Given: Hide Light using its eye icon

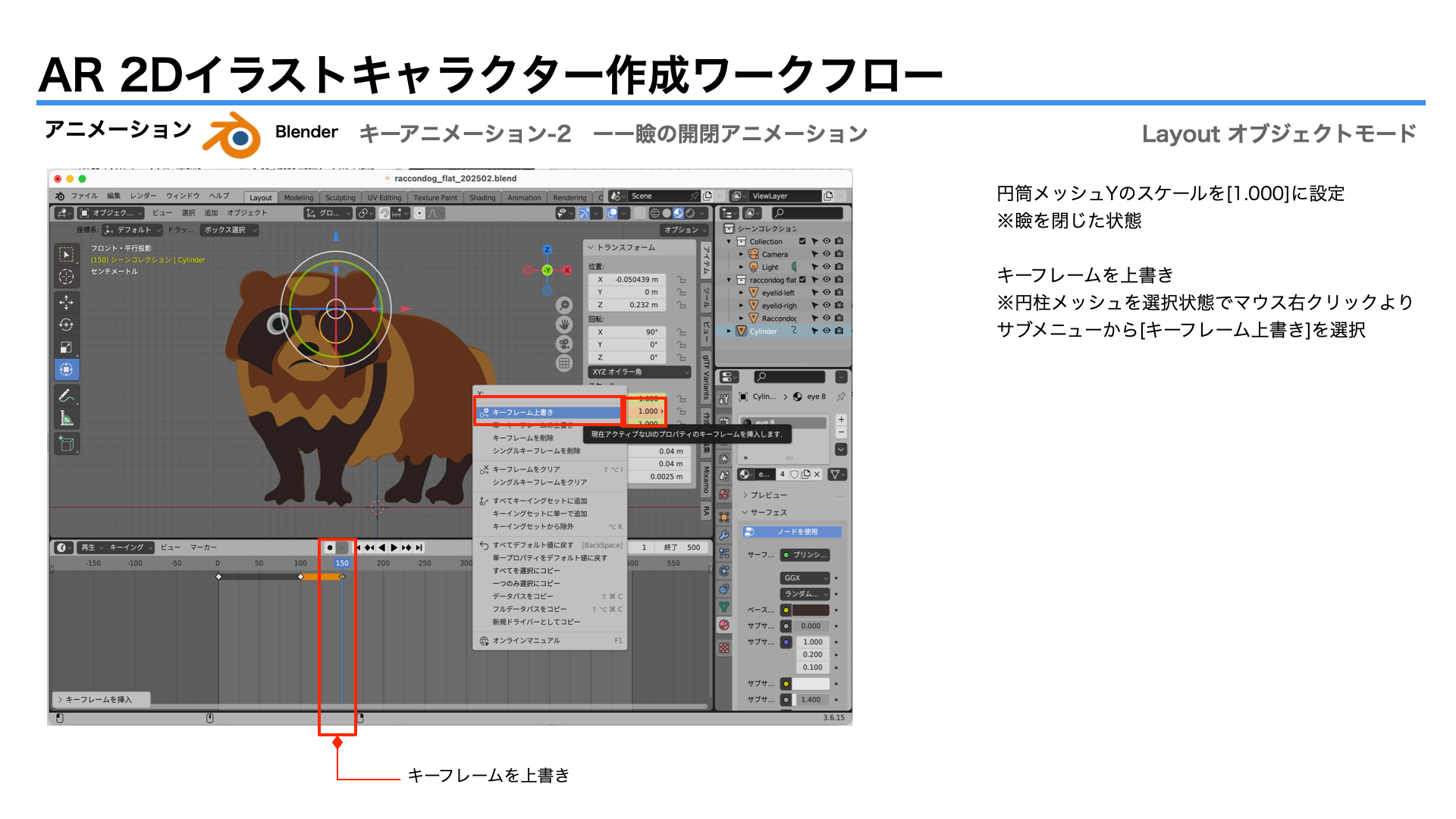Looking at the screenshot, I should (x=827, y=267).
